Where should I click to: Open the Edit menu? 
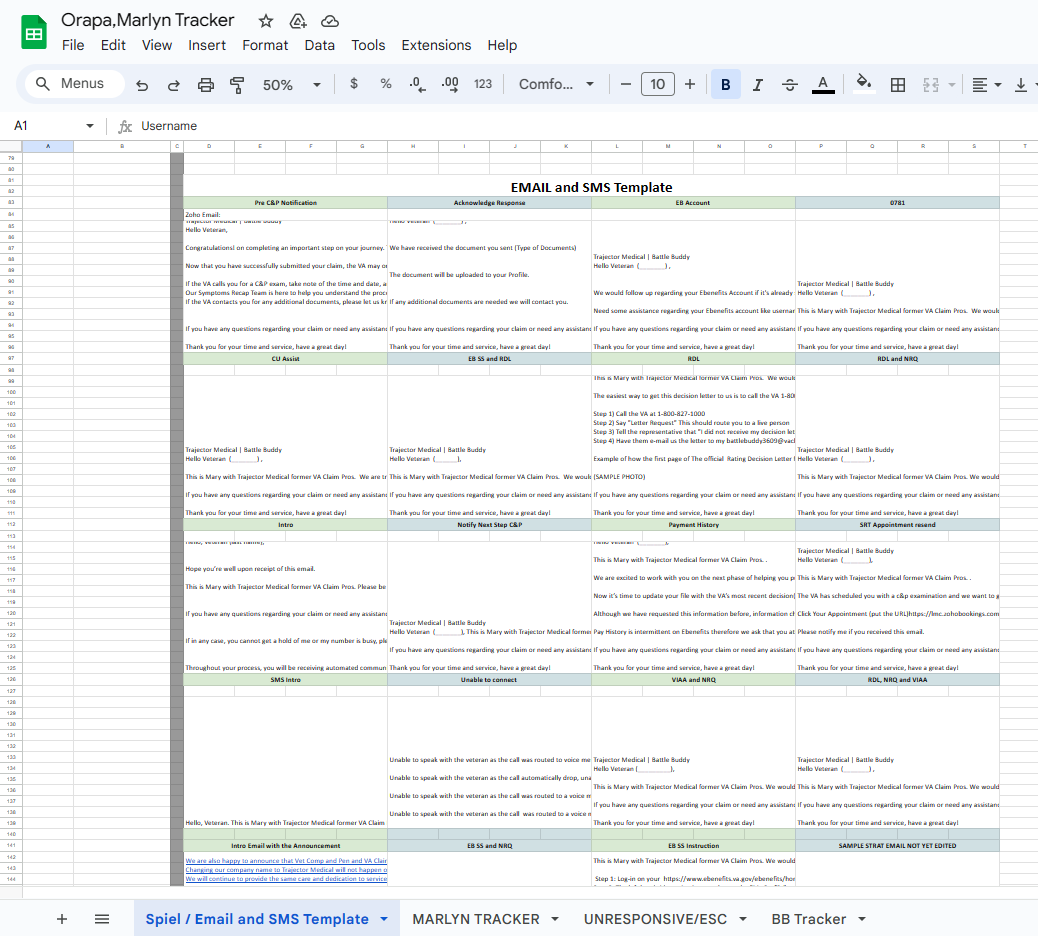click(113, 45)
